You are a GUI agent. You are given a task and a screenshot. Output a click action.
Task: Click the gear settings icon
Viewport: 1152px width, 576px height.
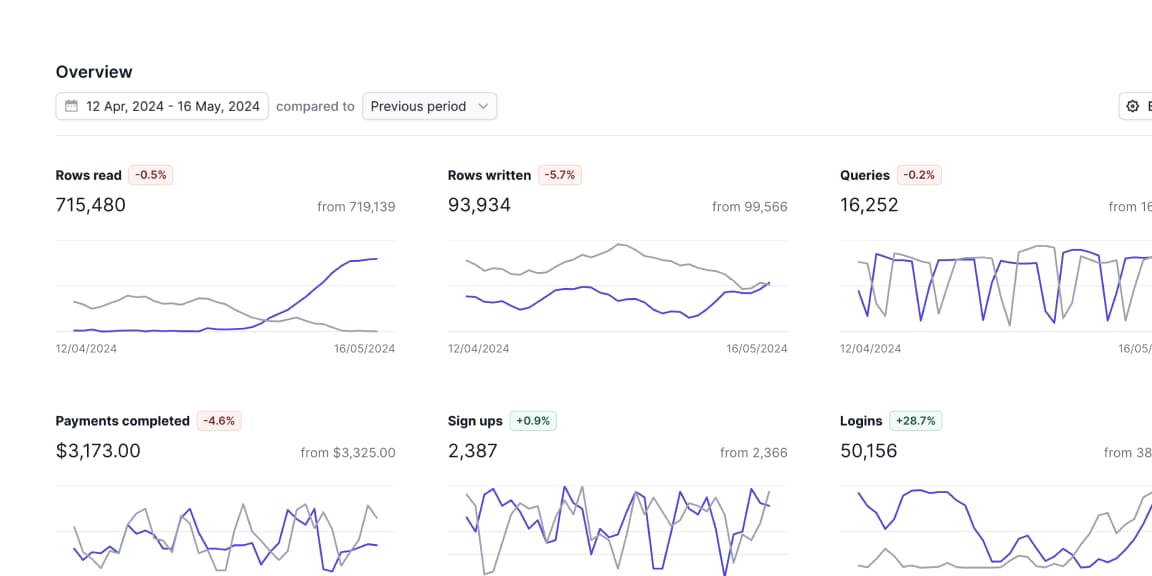[x=1133, y=106]
